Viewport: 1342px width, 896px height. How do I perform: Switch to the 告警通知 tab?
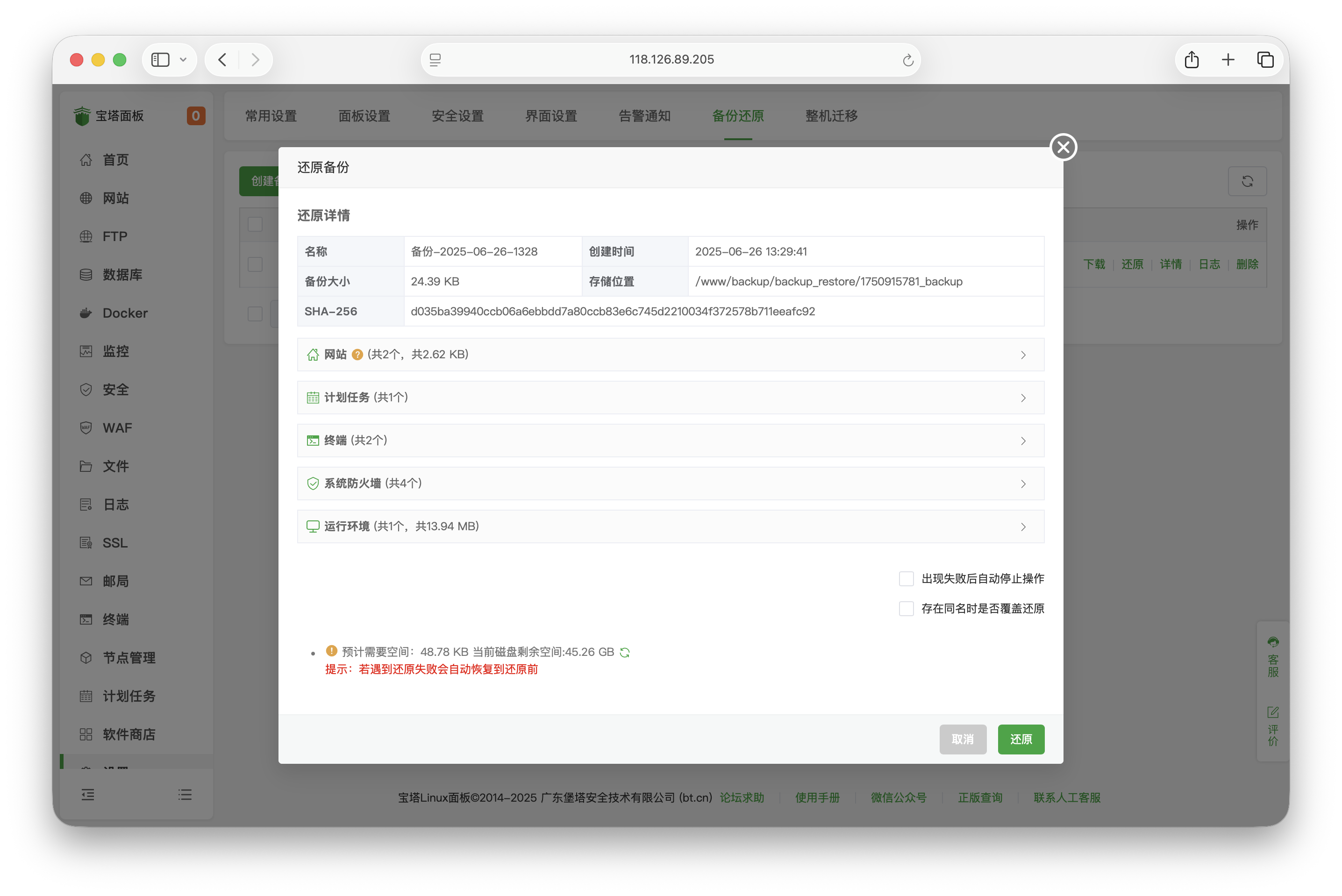[x=644, y=116]
